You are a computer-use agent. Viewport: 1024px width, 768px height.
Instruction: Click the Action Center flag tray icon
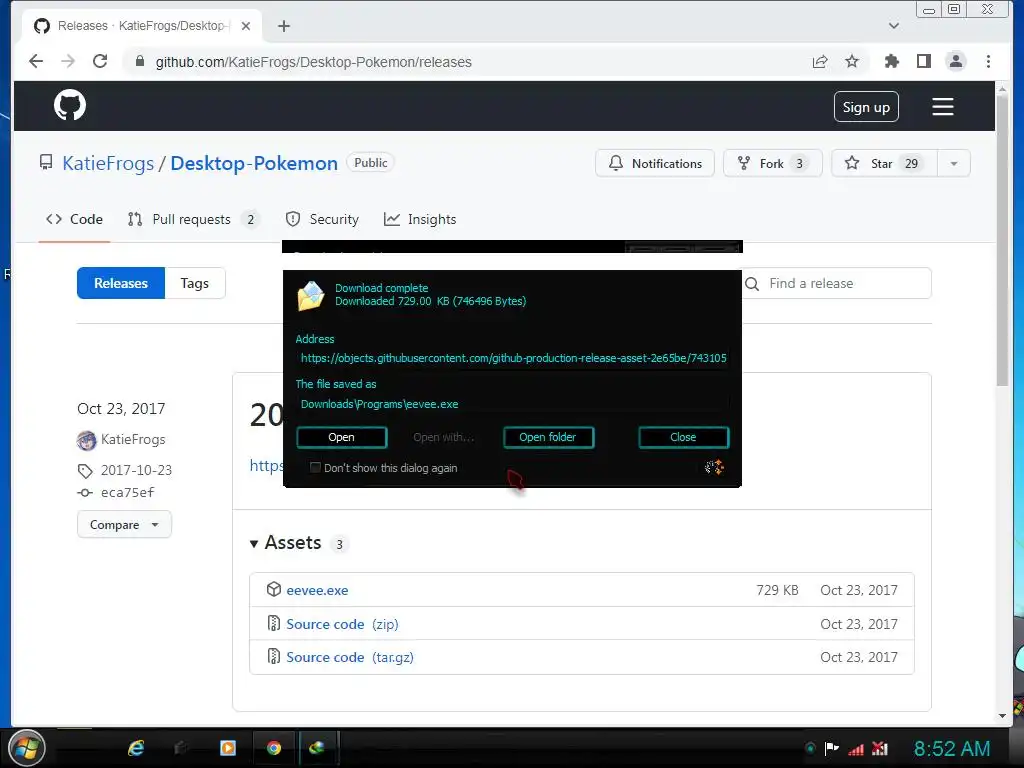831,748
